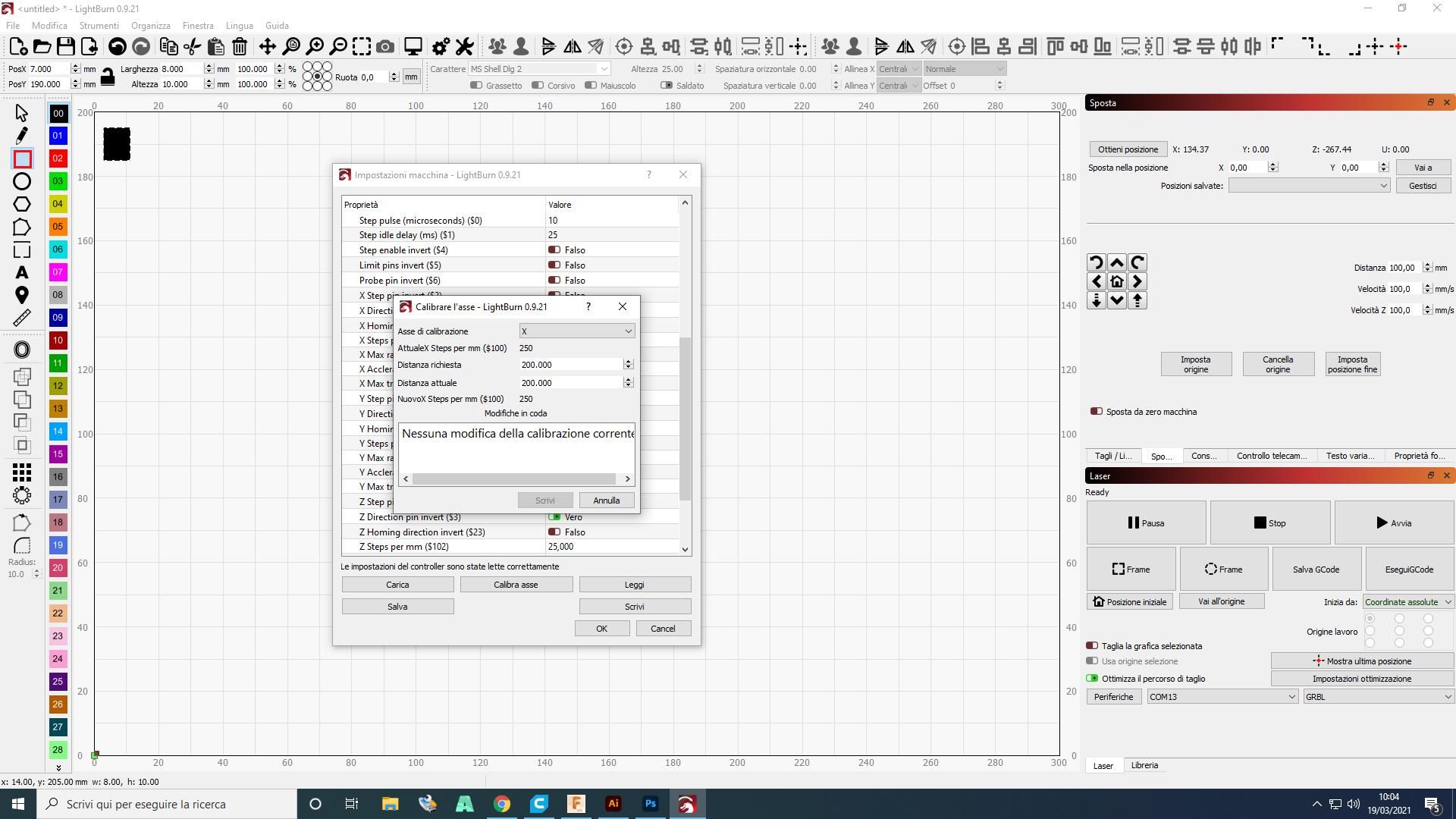Open the GRBL firmware dropdown
The height and width of the screenshot is (819, 1456).
(1376, 696)
